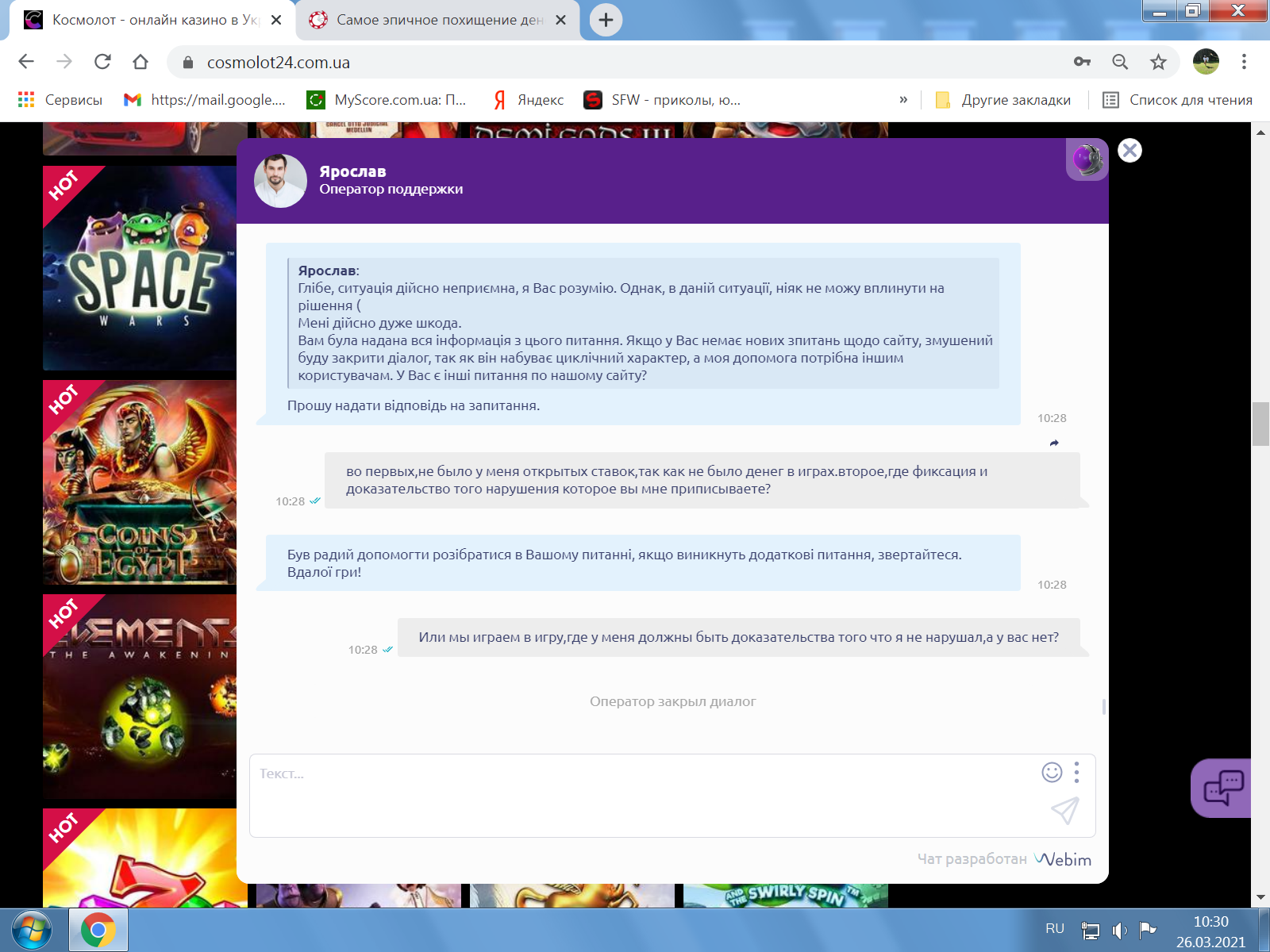Open the Другие закладки folder
Screen dimensions: 1270x952
pyautogui.click(x=1003, y=100)
